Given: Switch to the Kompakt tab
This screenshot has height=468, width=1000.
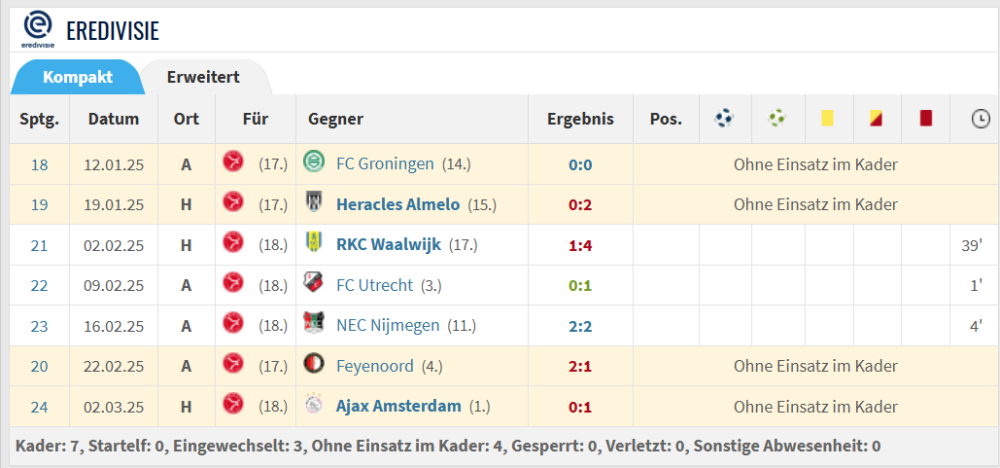Looking at the screenshot, I should point(78,77).
